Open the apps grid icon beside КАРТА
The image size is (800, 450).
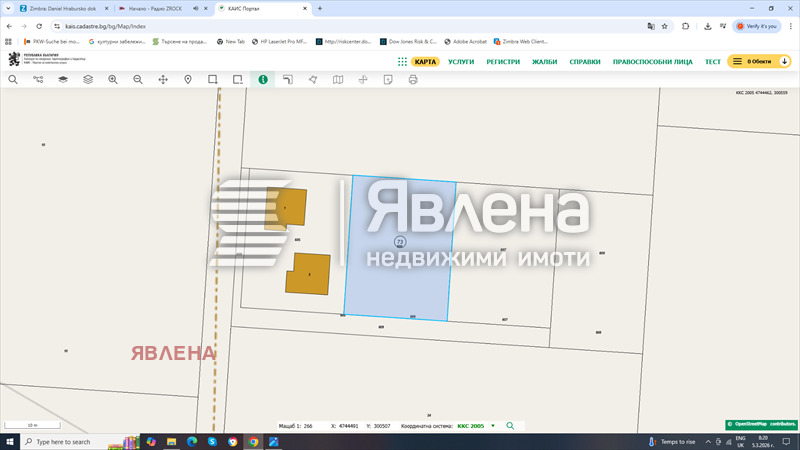pyautogui.click(x=402, y=62)
